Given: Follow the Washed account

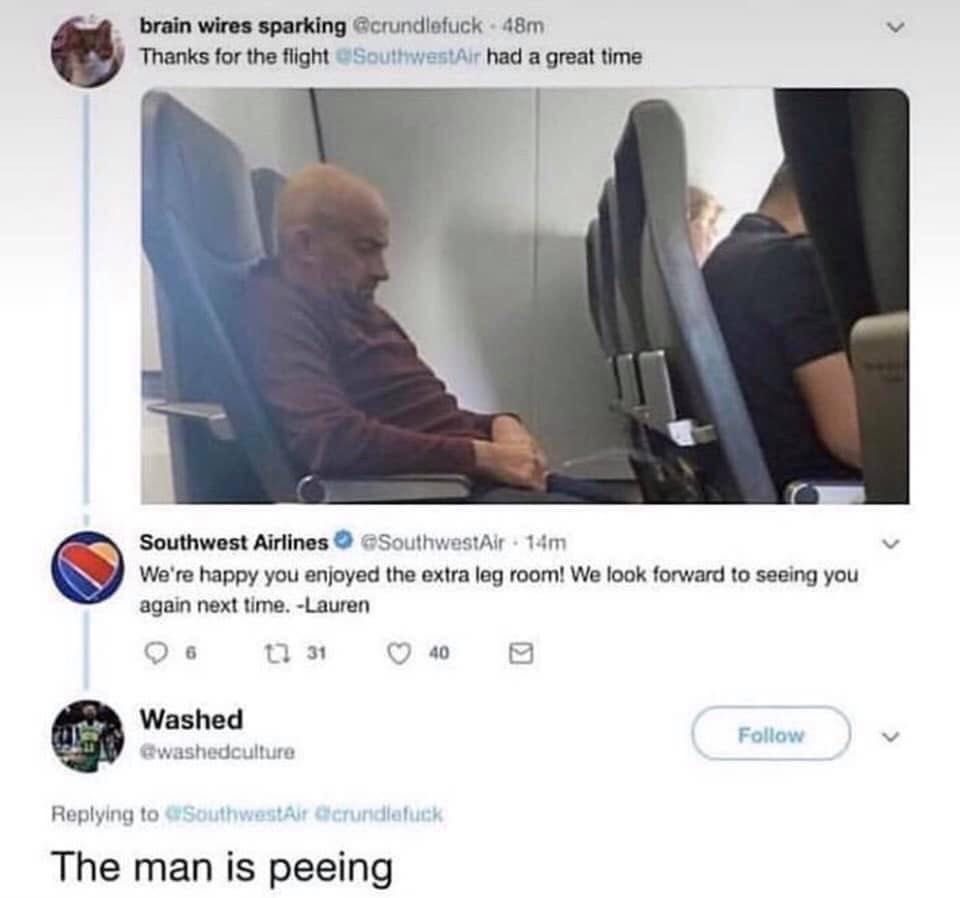Looking at the screenshot, I should pyautogui.click(x=771, y=733).
